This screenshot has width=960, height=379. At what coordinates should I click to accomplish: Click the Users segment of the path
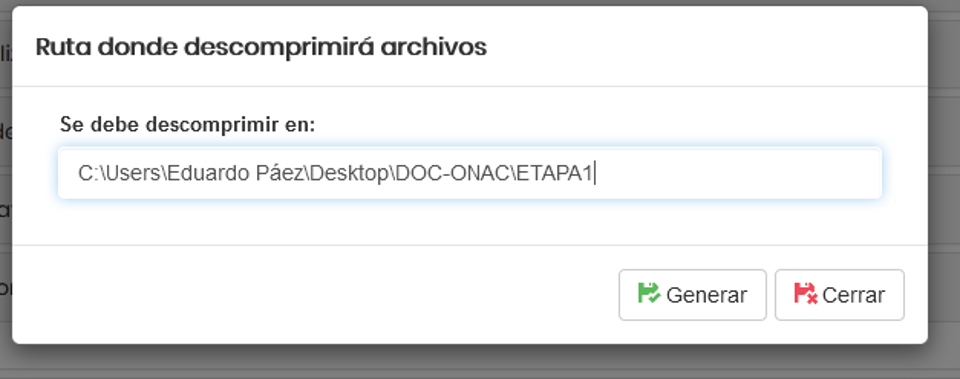pos(133,174)
